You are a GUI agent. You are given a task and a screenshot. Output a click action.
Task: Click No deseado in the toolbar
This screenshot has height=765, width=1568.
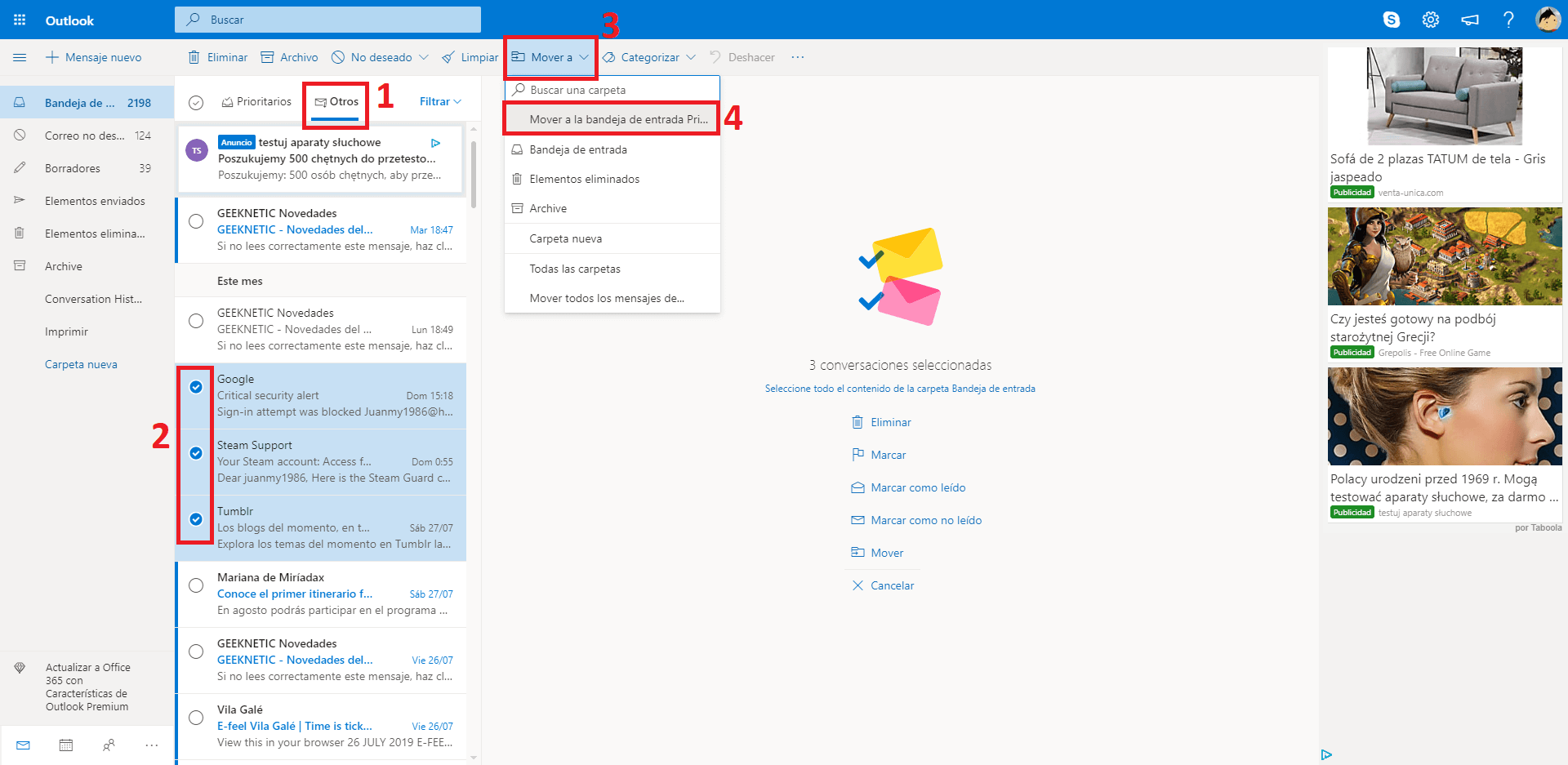(x=372, y=57)
